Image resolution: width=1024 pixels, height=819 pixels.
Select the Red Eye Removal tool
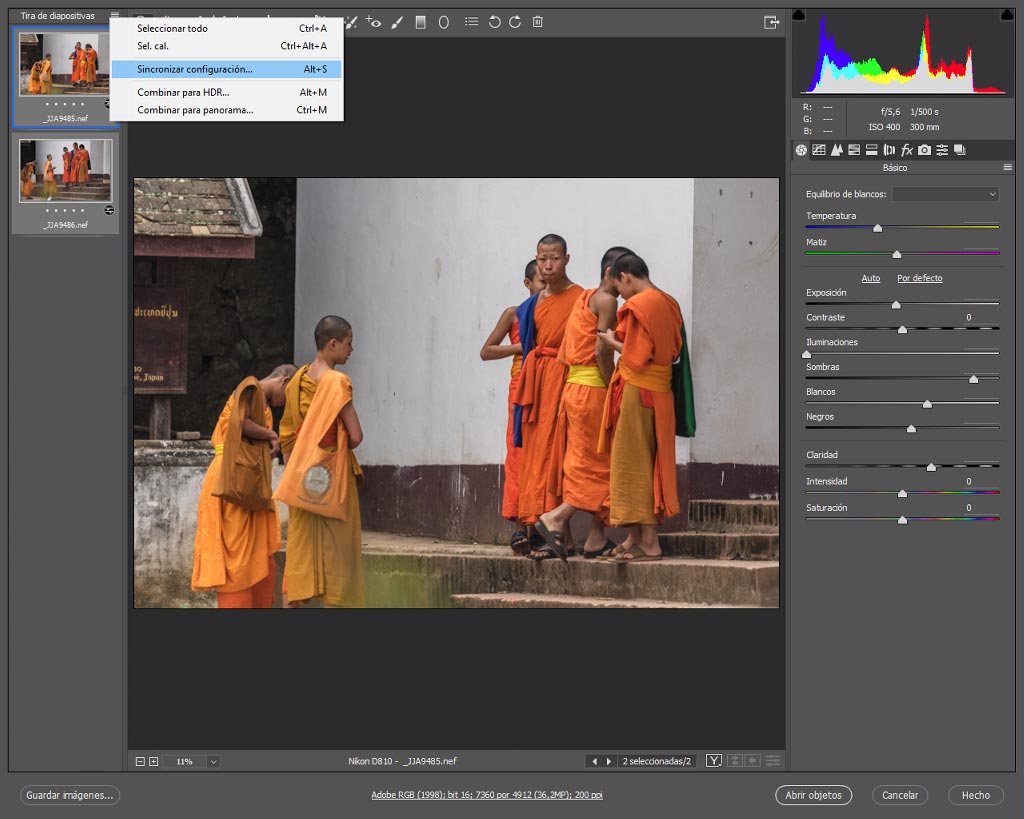(373, 22)
